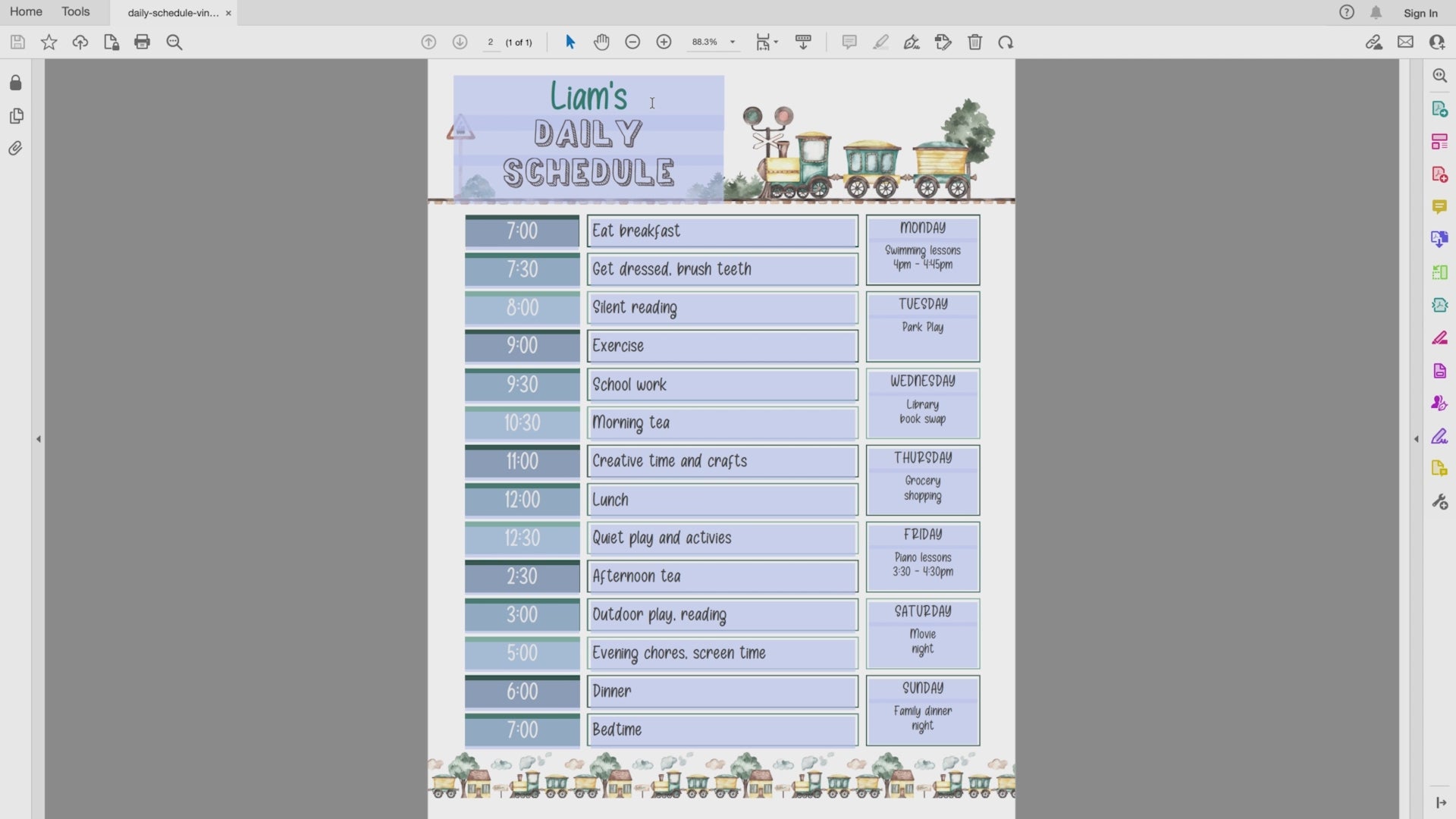Click the page number input field

(x=491, y=42)
